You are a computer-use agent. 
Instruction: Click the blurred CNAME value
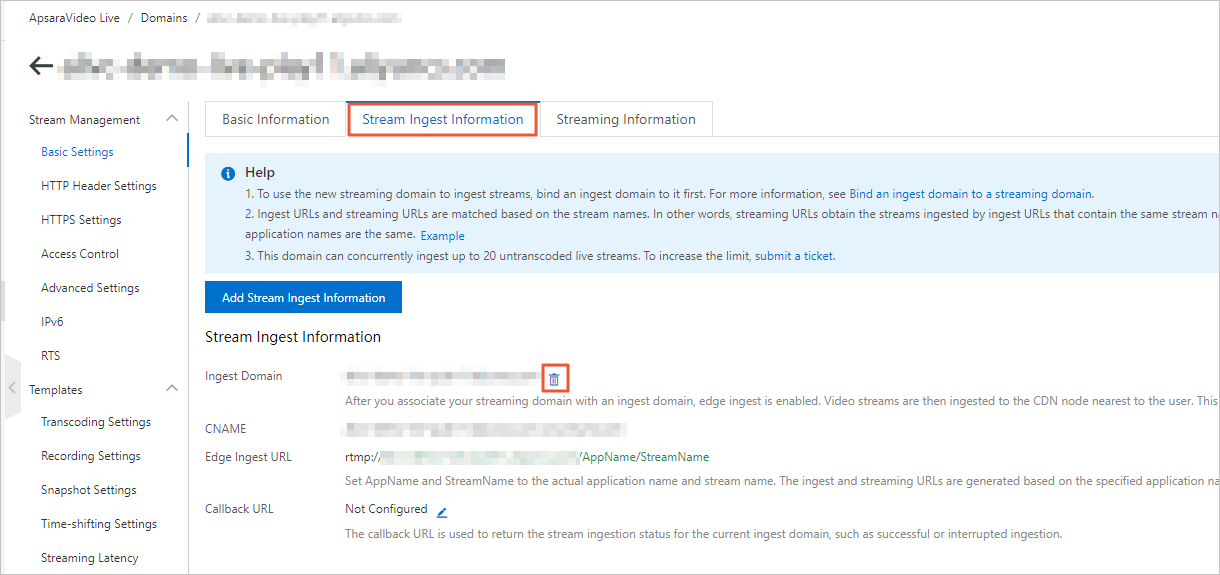pyautogui.click(x=484, y=429)
